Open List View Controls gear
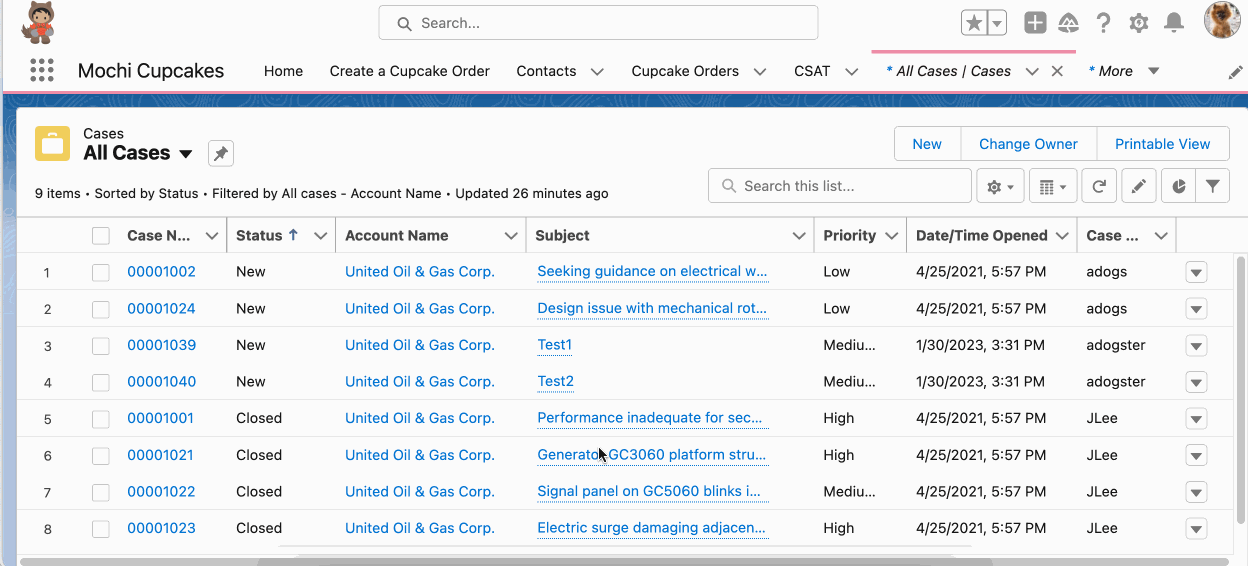Screen dimensions: 1248x566 (1000, 187)
